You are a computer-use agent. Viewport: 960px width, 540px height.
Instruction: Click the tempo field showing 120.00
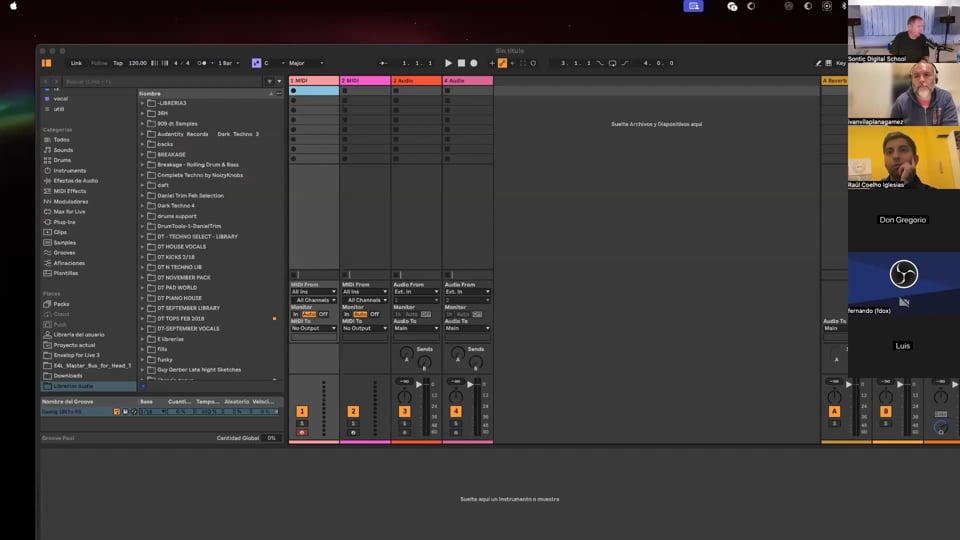(x=137, y=63)
